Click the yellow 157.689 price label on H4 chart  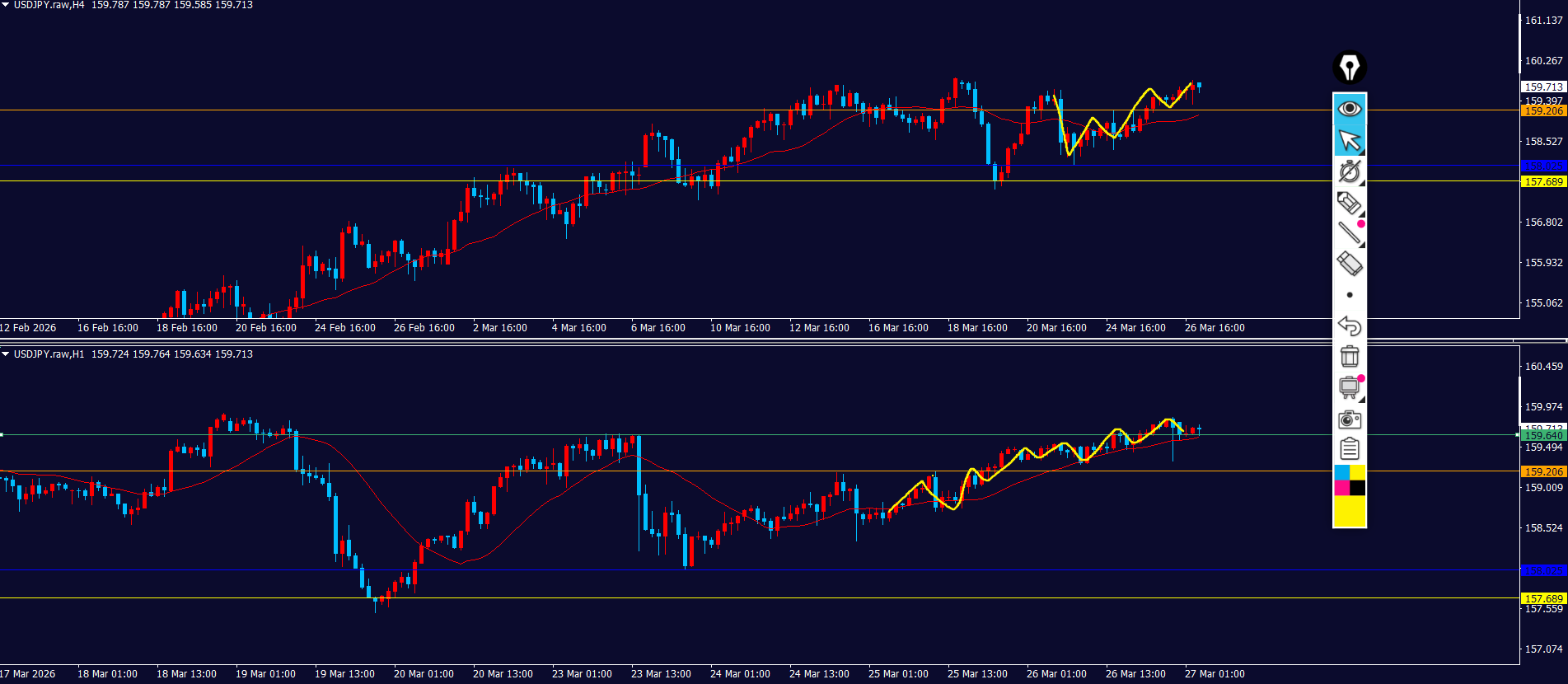click(x=1542, y=182)
